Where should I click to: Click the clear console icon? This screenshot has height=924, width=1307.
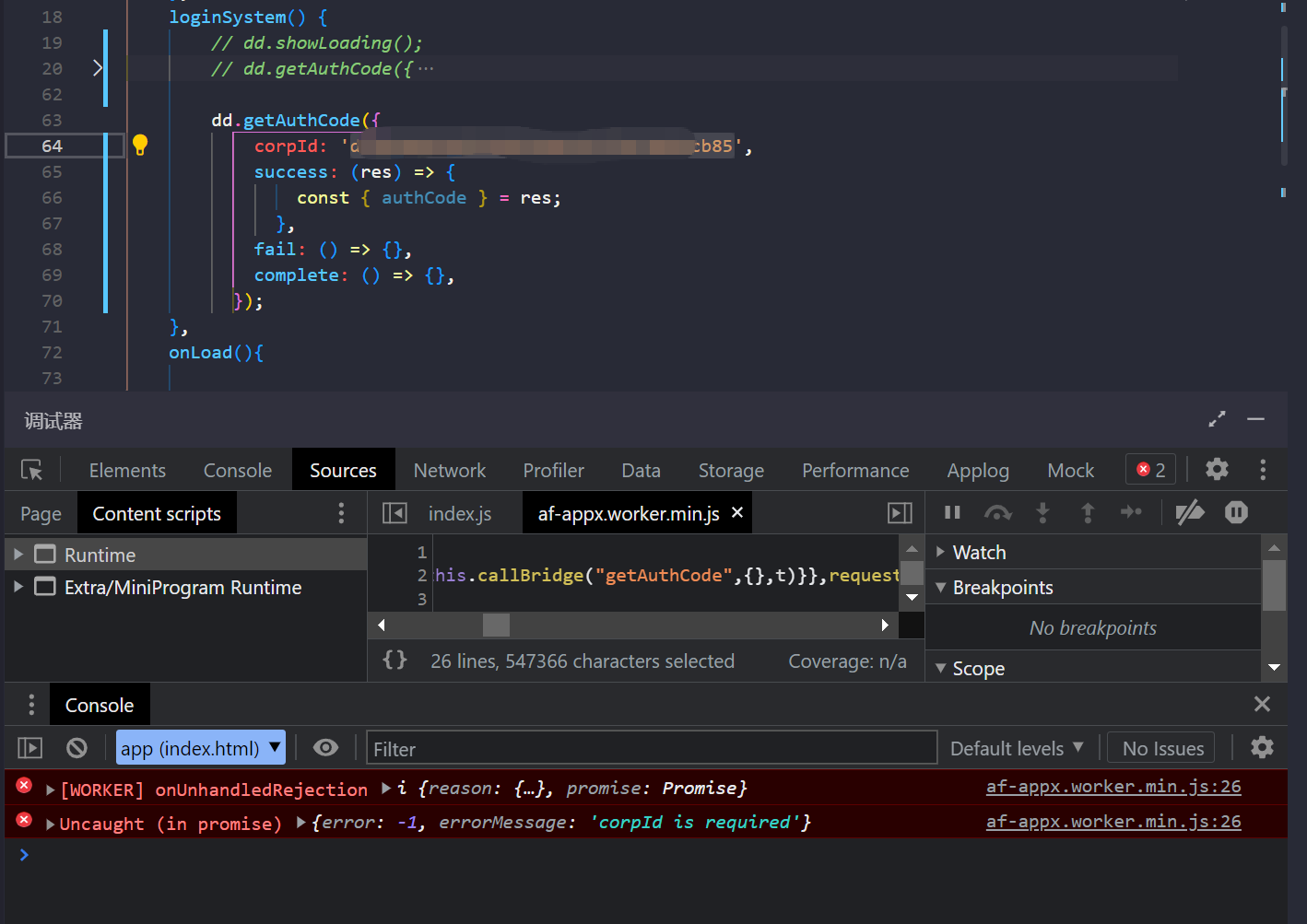77,748
